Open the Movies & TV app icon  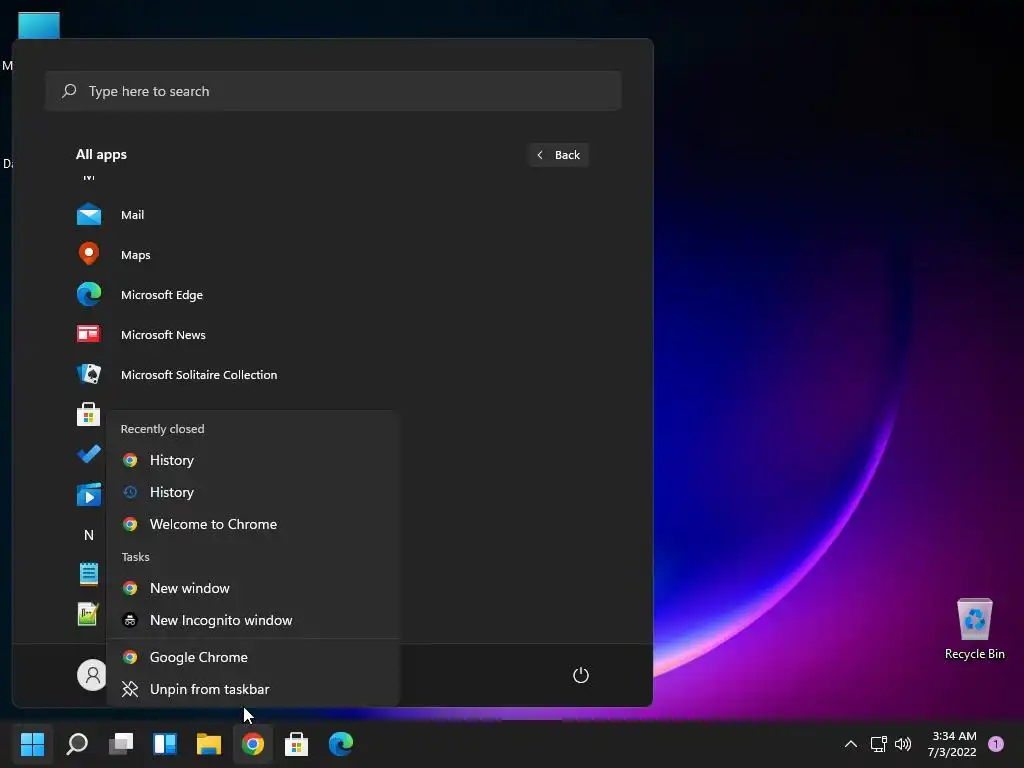(89, 494)
